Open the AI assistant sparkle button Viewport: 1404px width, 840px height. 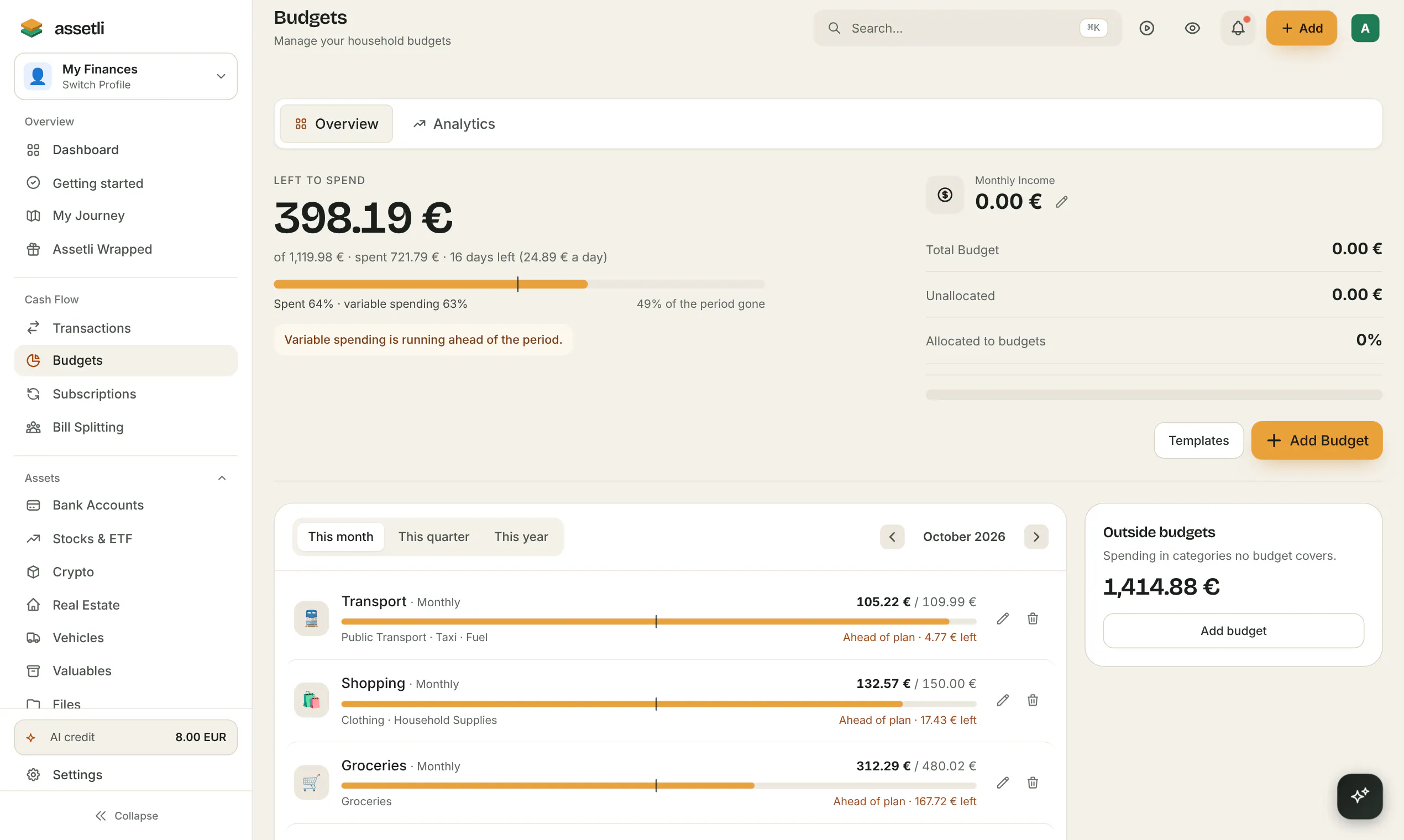1359,796
